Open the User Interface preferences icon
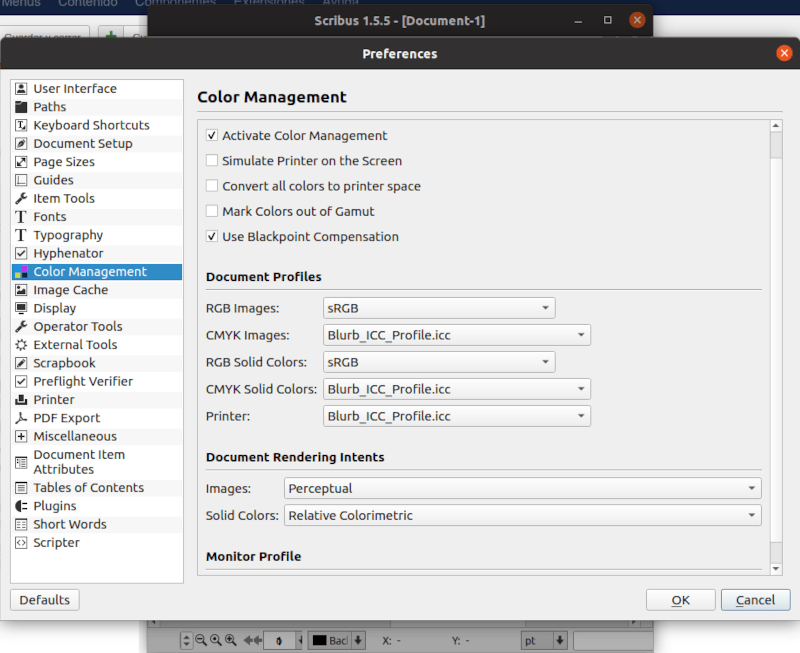Viewport: 800px width, 653px height. pyautogui.click(x=21, y=89)
